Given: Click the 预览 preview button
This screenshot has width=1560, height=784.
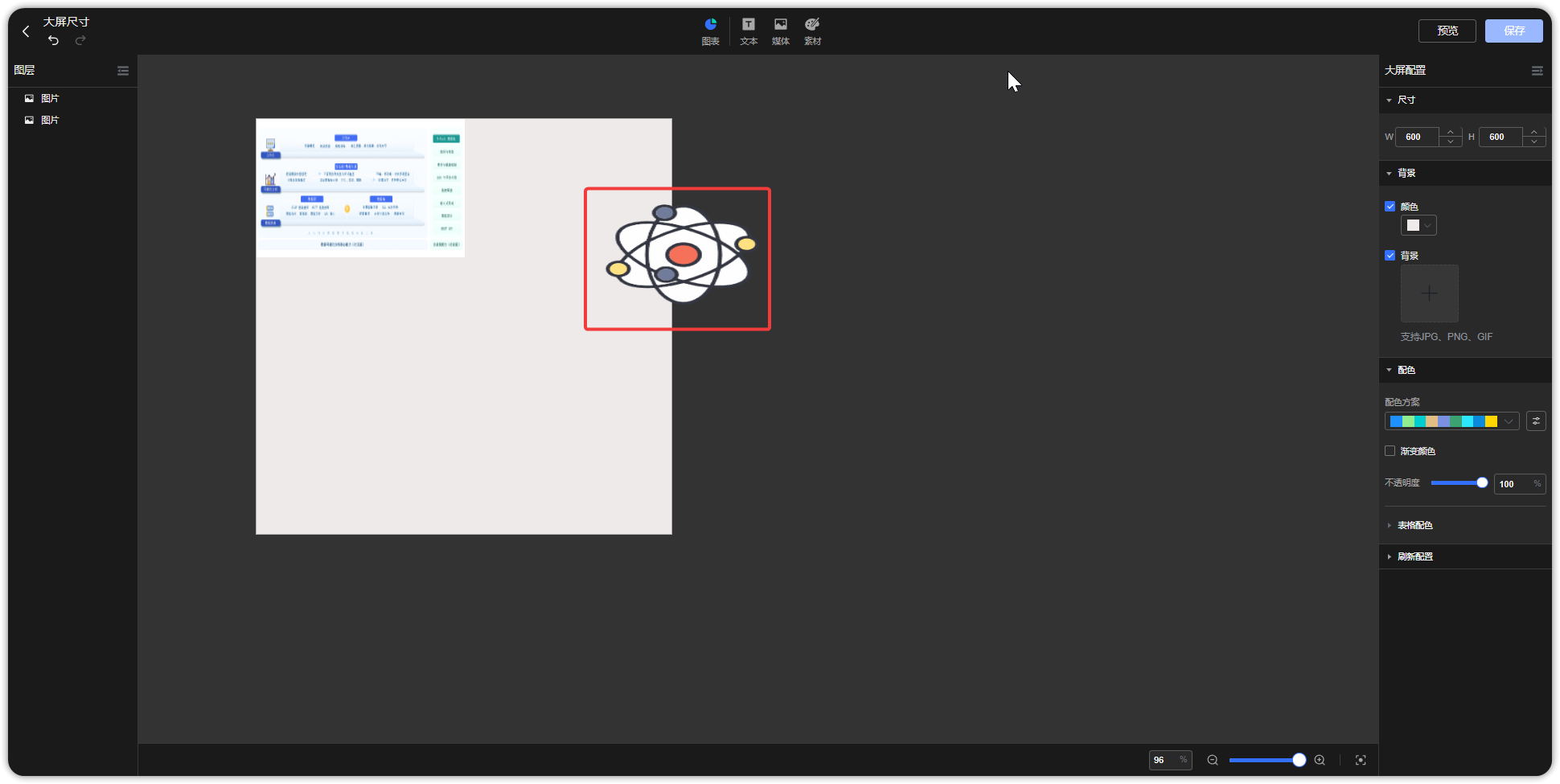Looking at the screenshot, I should (x=1447, y=31).
